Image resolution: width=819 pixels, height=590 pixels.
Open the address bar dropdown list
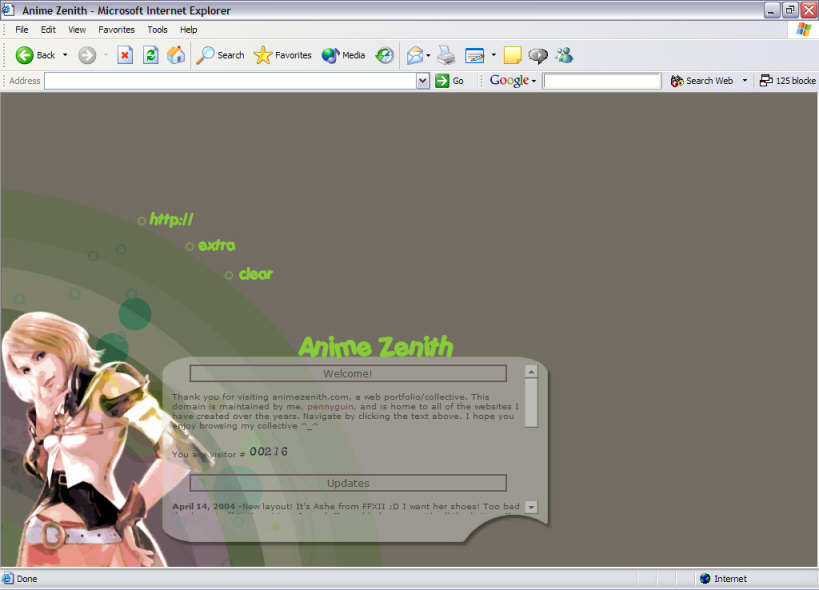423,81
